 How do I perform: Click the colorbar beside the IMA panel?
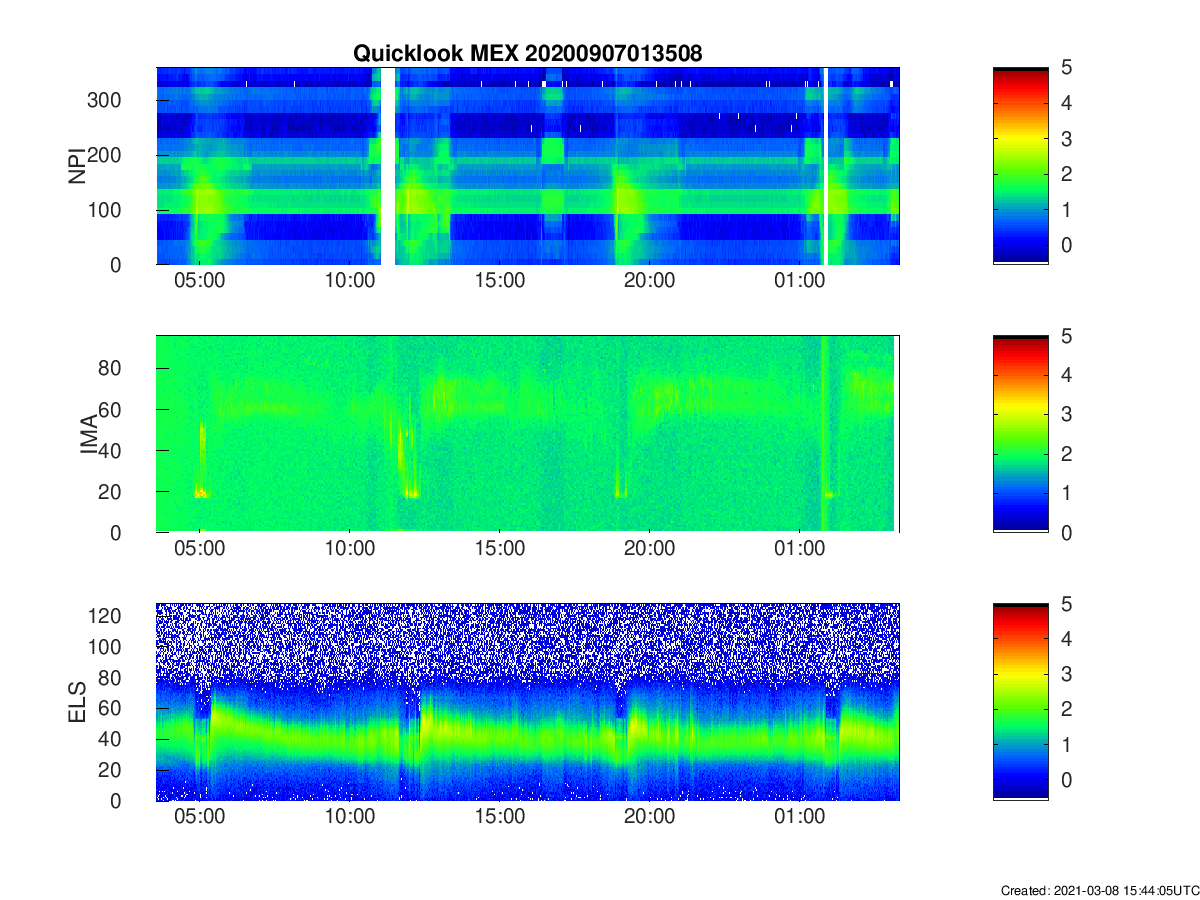(1021, 434)
